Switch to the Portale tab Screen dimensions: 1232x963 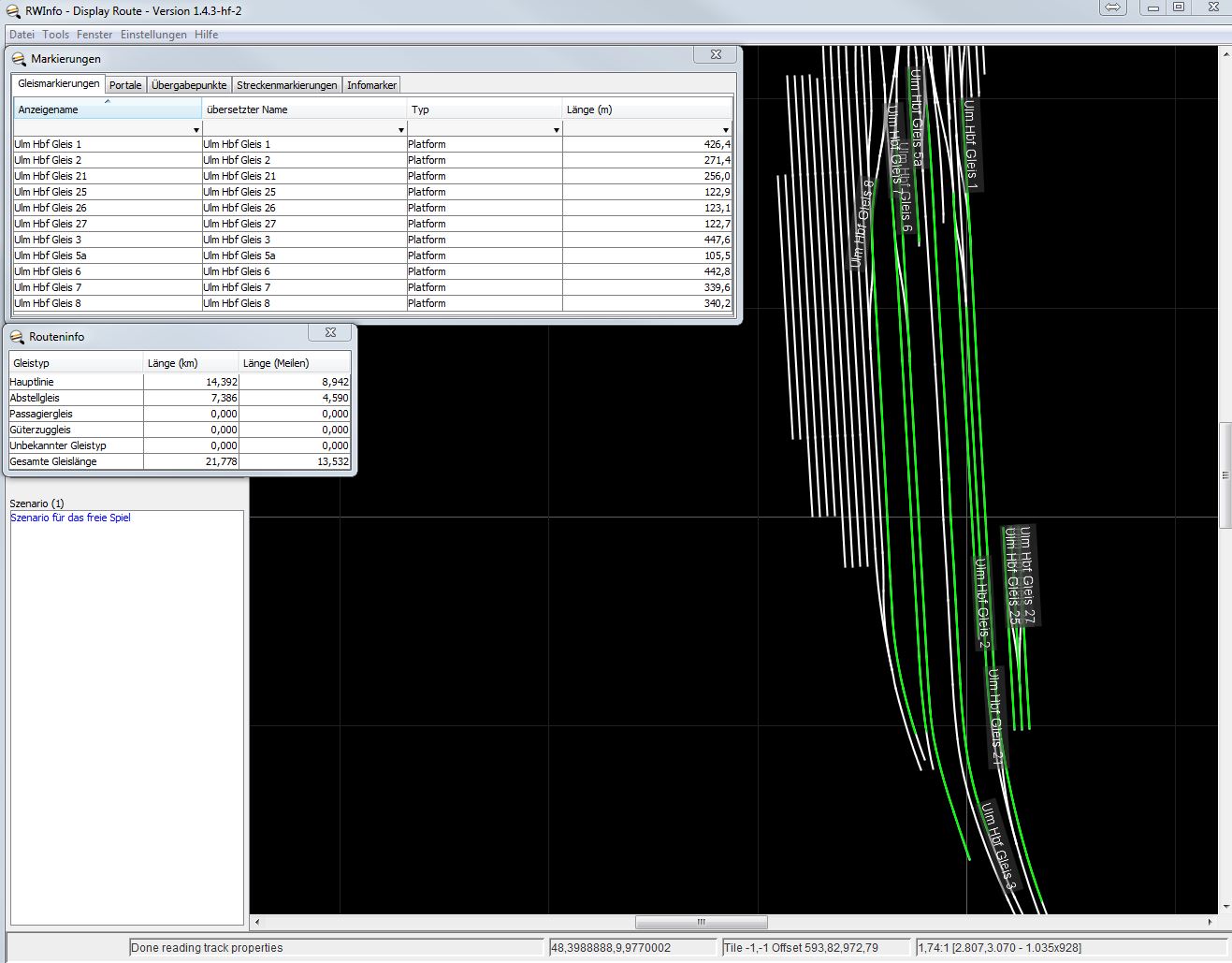(125, 85)
